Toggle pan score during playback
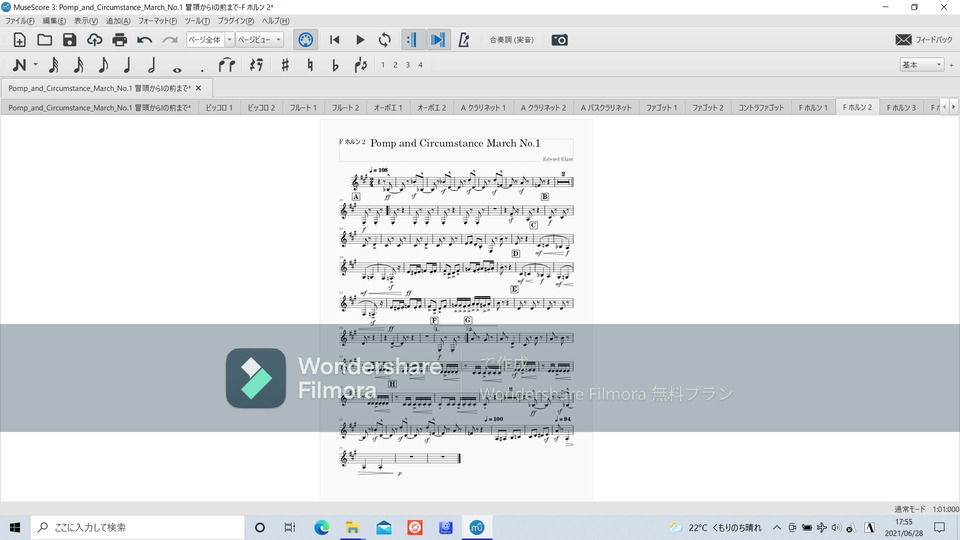 pyautogui.click(x=437, y=40)
